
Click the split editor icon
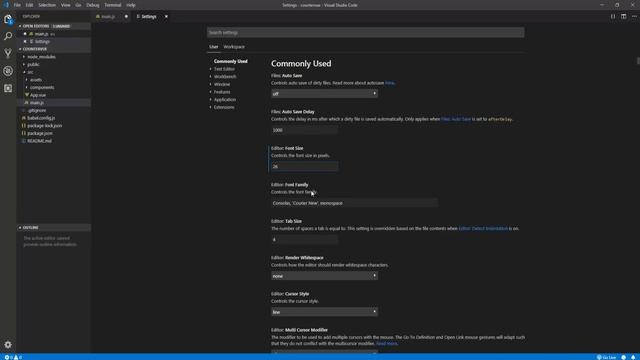tap(623, 16)
